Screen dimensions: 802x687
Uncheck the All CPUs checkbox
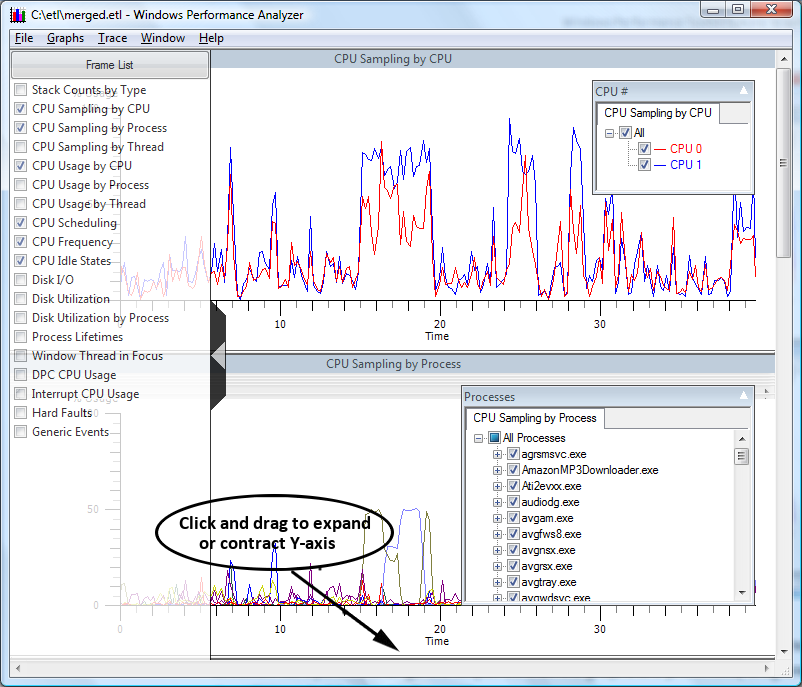click(x=625, y=133)
